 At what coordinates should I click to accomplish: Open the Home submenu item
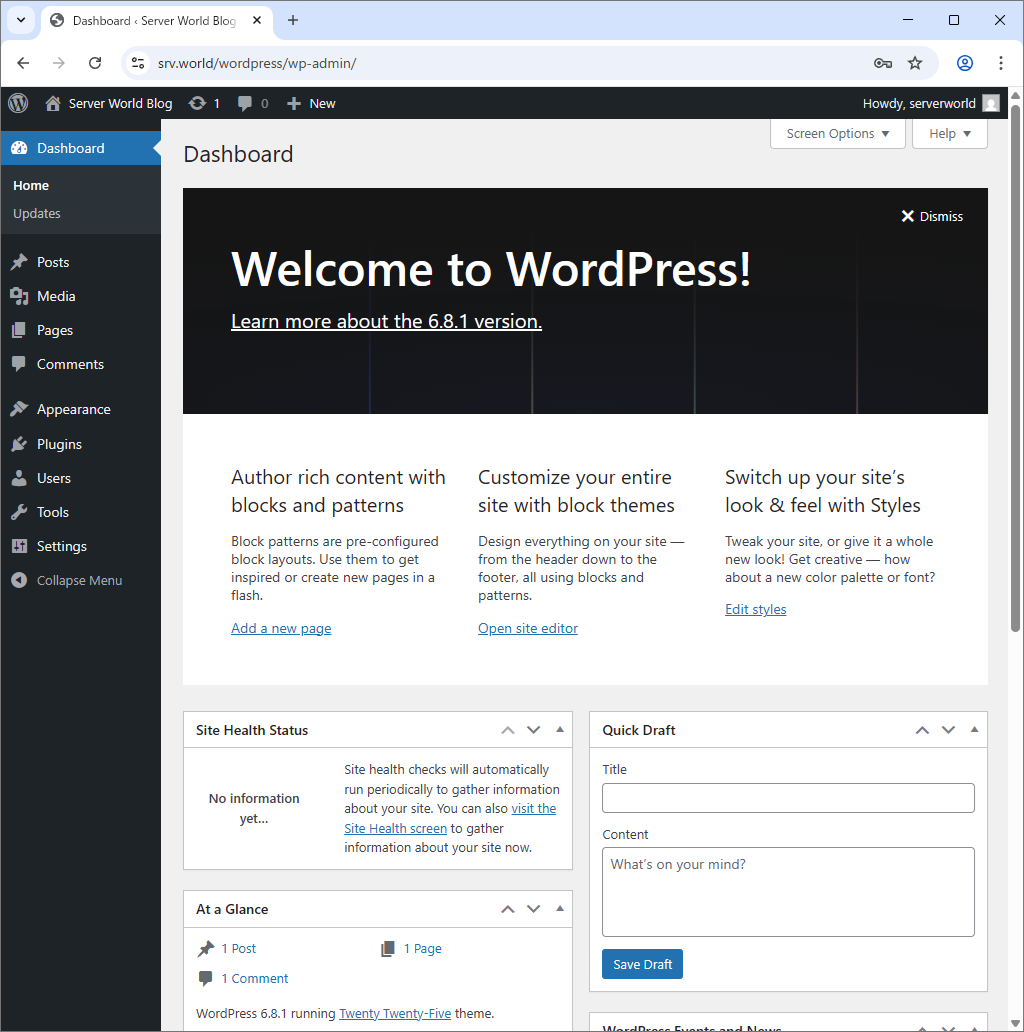[31, 186]
